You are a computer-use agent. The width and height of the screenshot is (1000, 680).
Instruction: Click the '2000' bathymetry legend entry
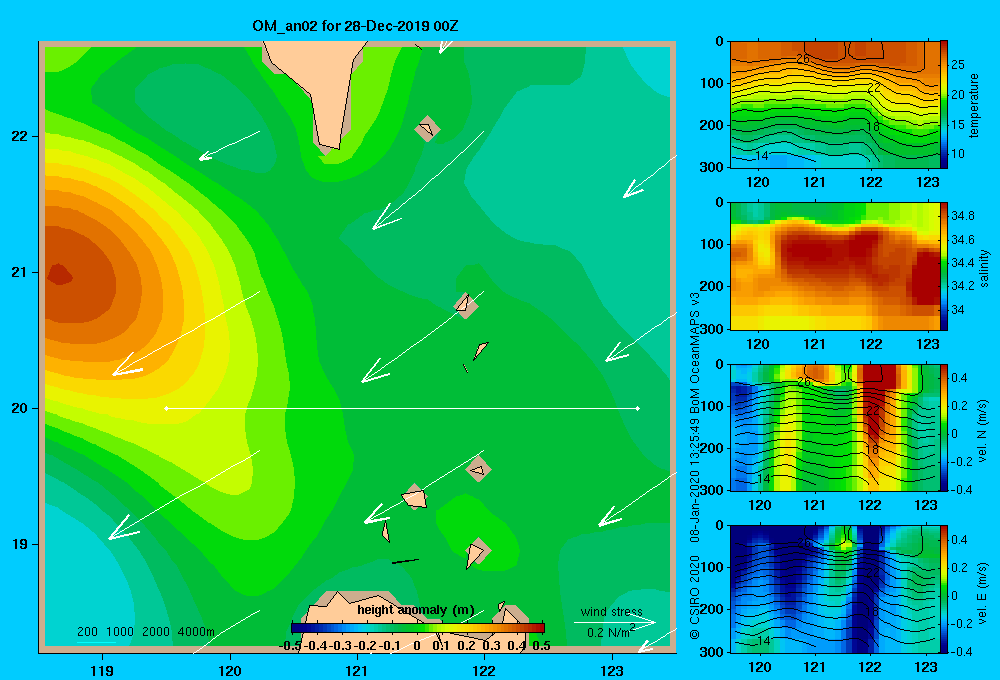(156, 632)
